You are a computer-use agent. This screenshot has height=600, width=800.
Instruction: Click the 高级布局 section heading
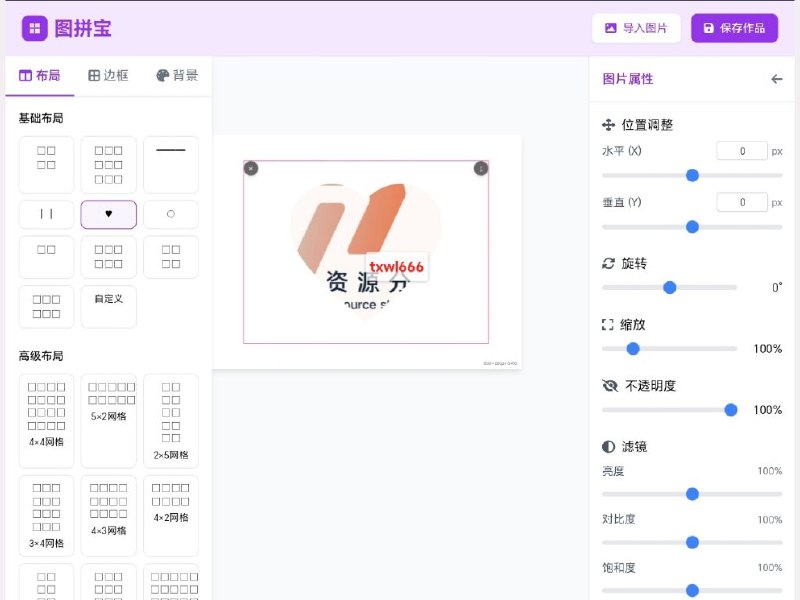41,356
